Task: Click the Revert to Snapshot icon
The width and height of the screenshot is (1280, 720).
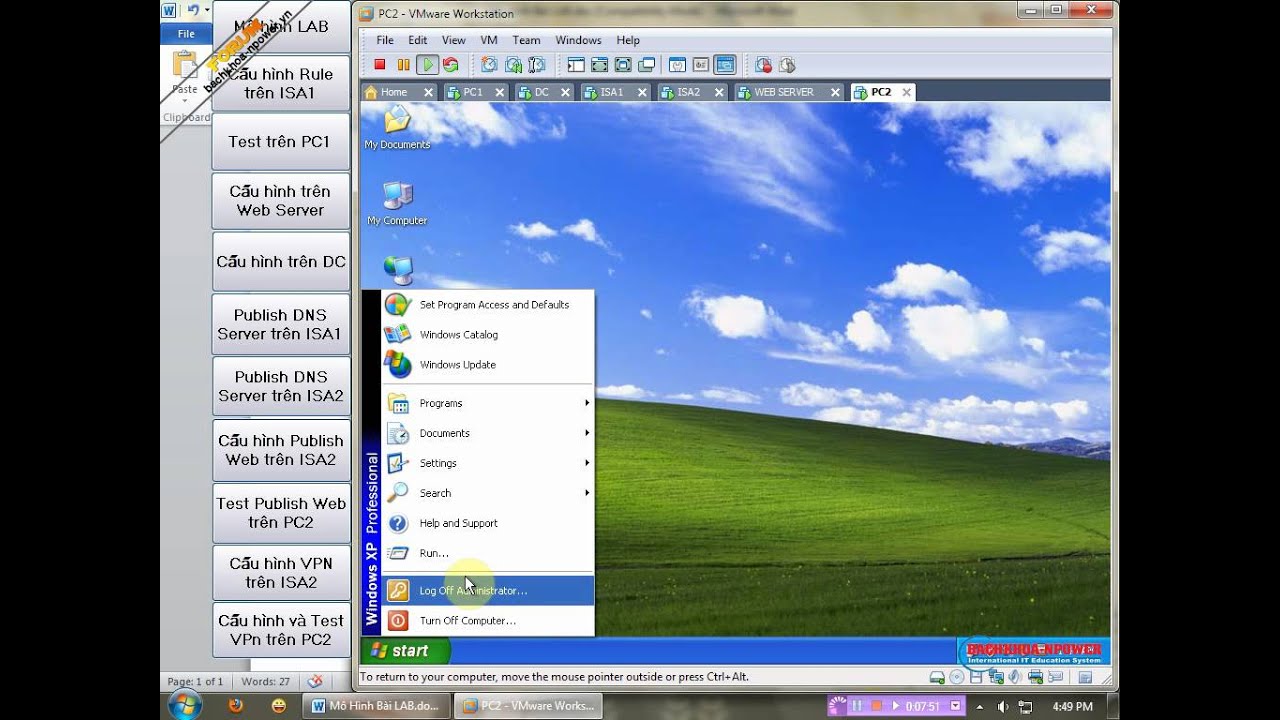Action: [513, 65]
